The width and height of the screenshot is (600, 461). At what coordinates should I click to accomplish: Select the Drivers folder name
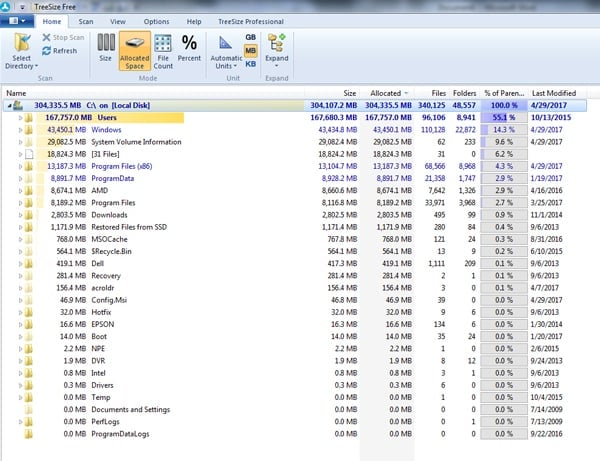tap(102, 385)
